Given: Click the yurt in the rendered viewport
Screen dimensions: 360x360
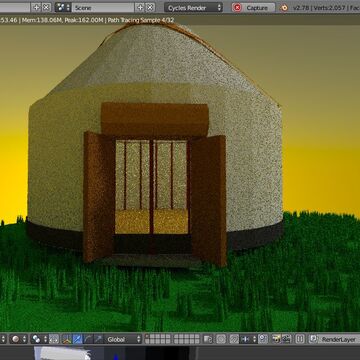Looking at the screenshot, I should [155, 143].
